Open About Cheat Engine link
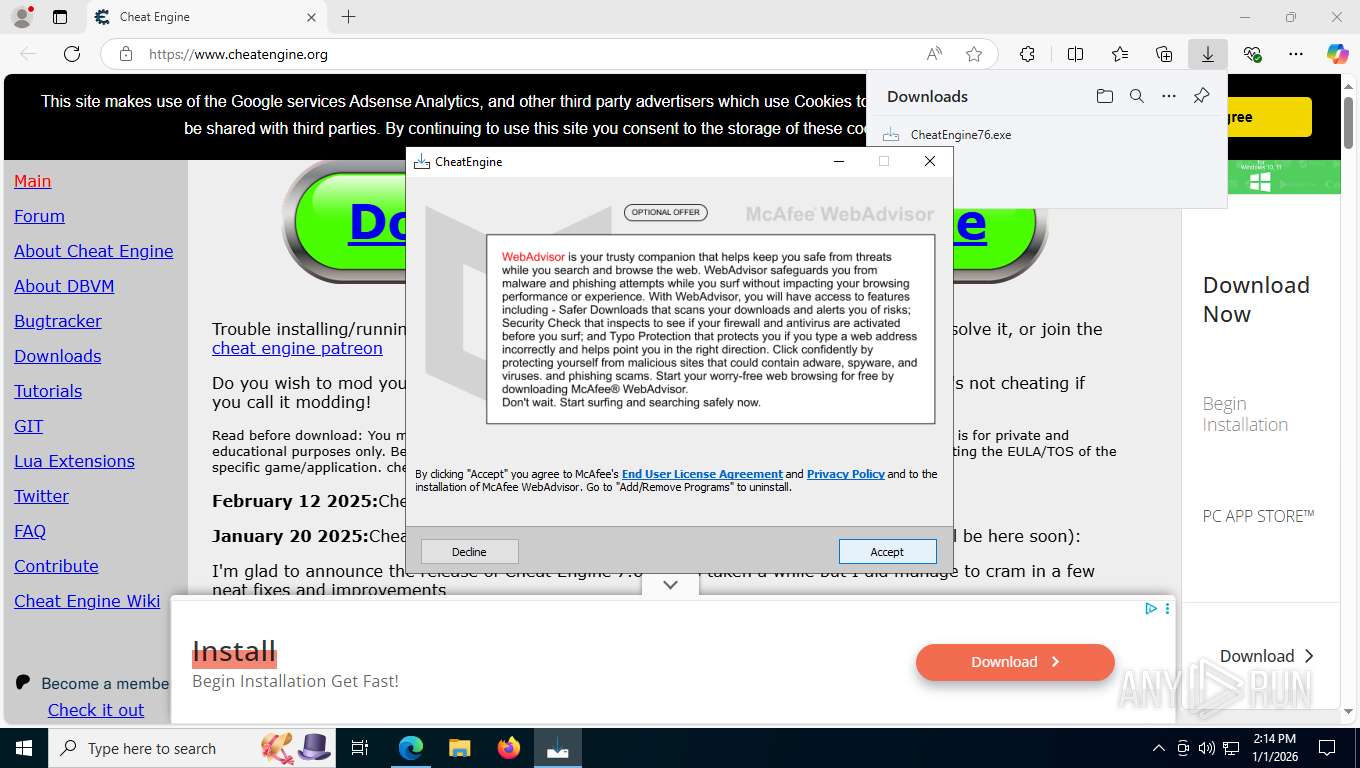The height and width of the screenshot is (768, 1360). point(93,251)
